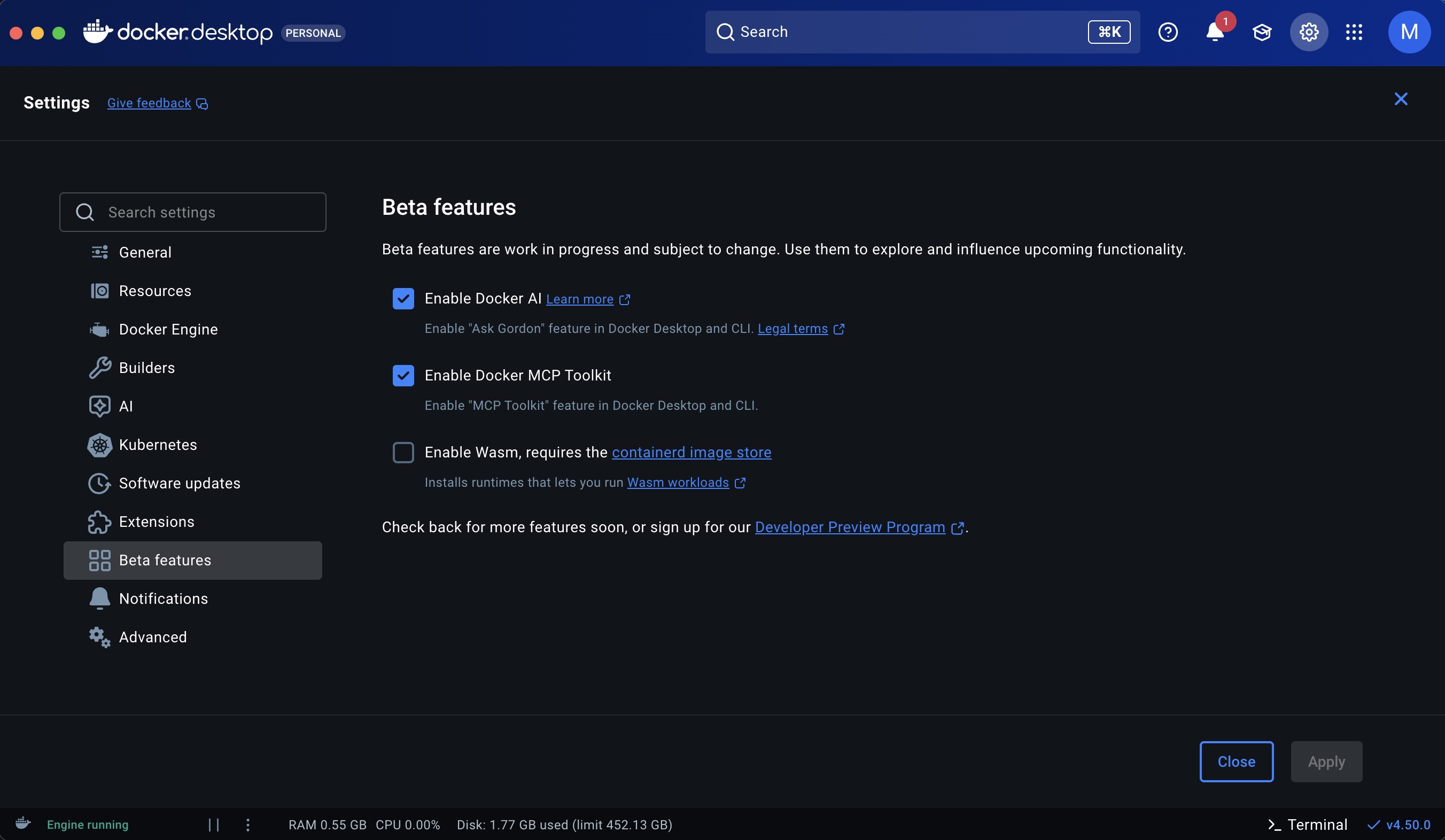Open the engine three-dot menu

[x=248, y=825]
